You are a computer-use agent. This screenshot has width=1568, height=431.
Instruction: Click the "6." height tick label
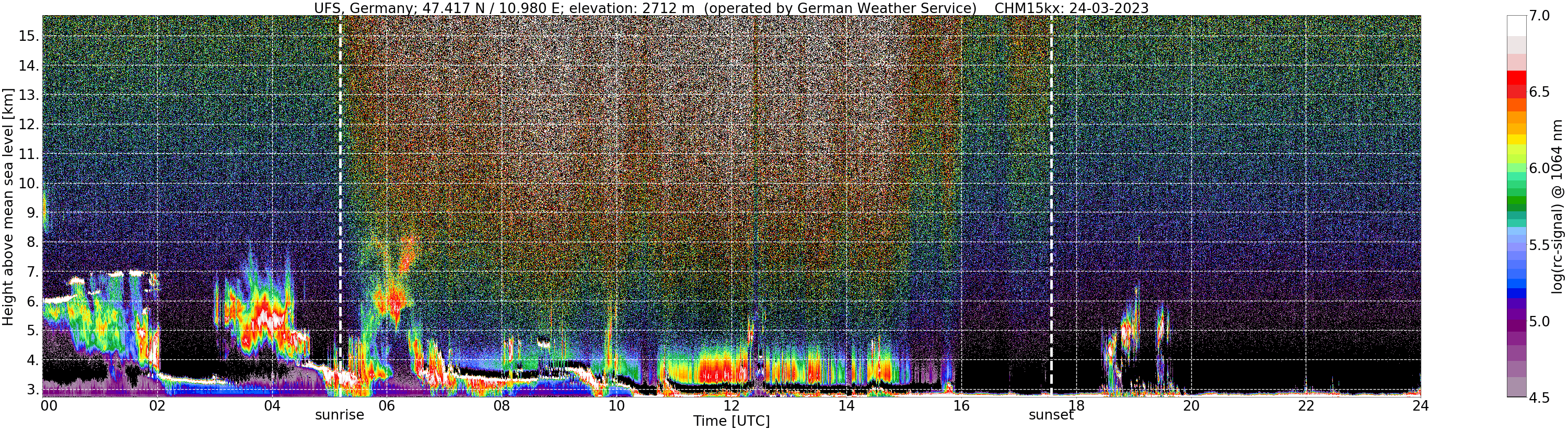click(x=32, y=302)
